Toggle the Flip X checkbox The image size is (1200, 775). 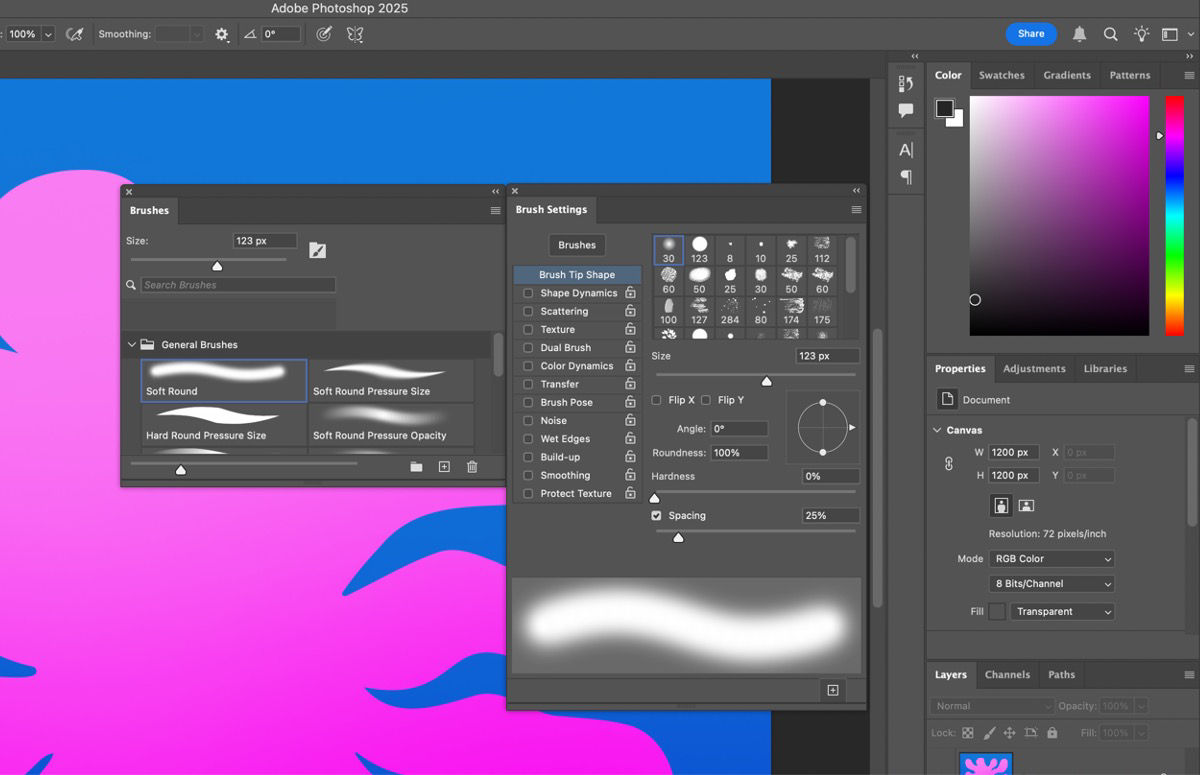[656, 400]
